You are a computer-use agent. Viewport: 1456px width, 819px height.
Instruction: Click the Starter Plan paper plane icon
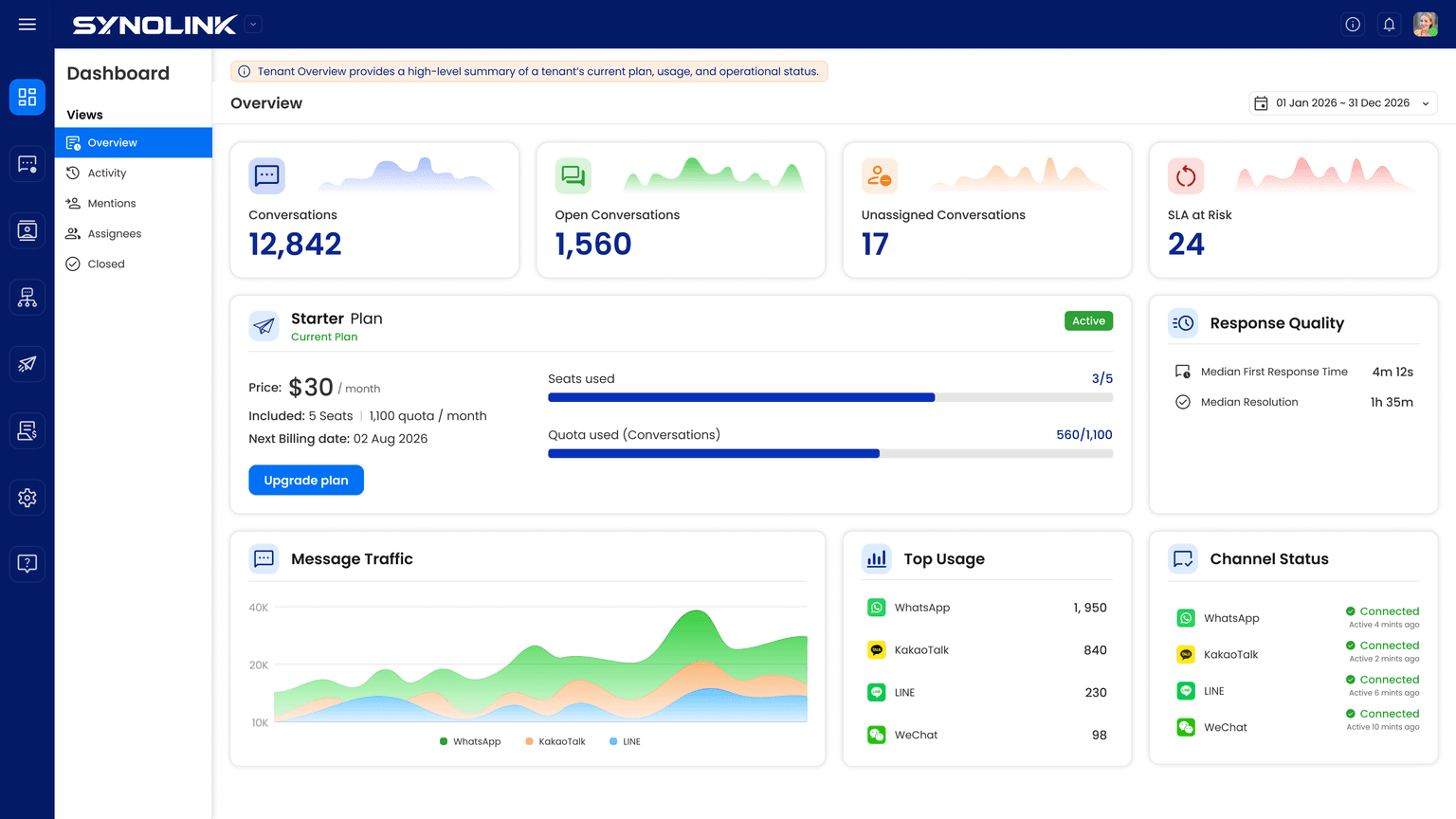click(264, 326)
